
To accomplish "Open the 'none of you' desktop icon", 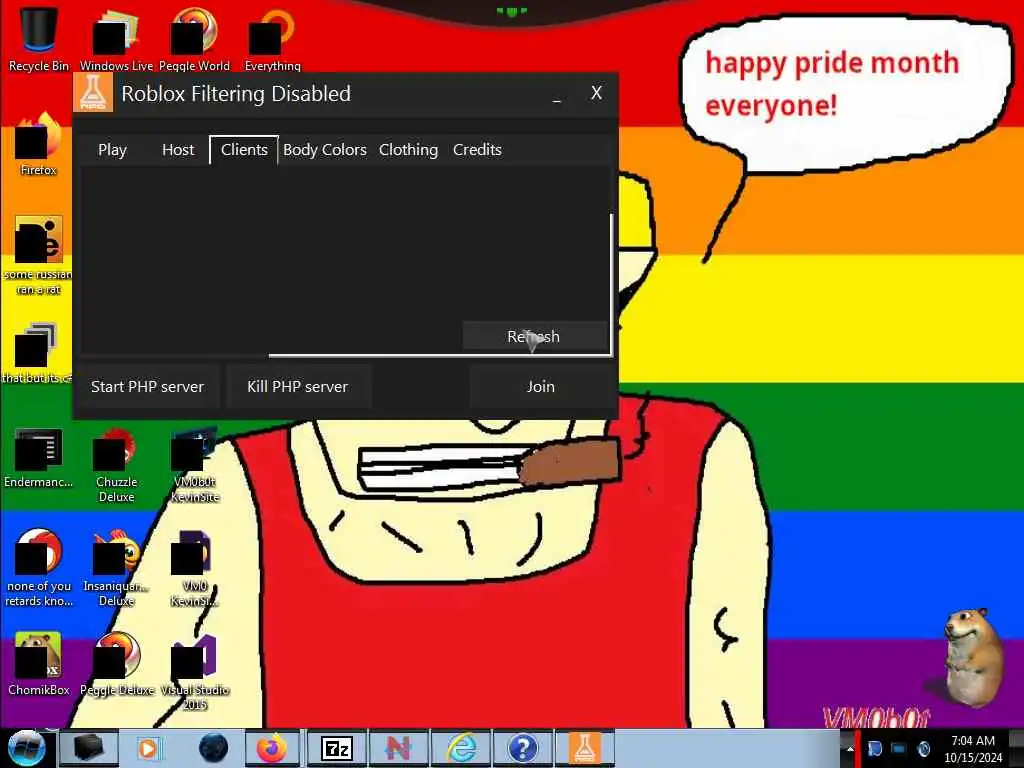I will point(39,568).
